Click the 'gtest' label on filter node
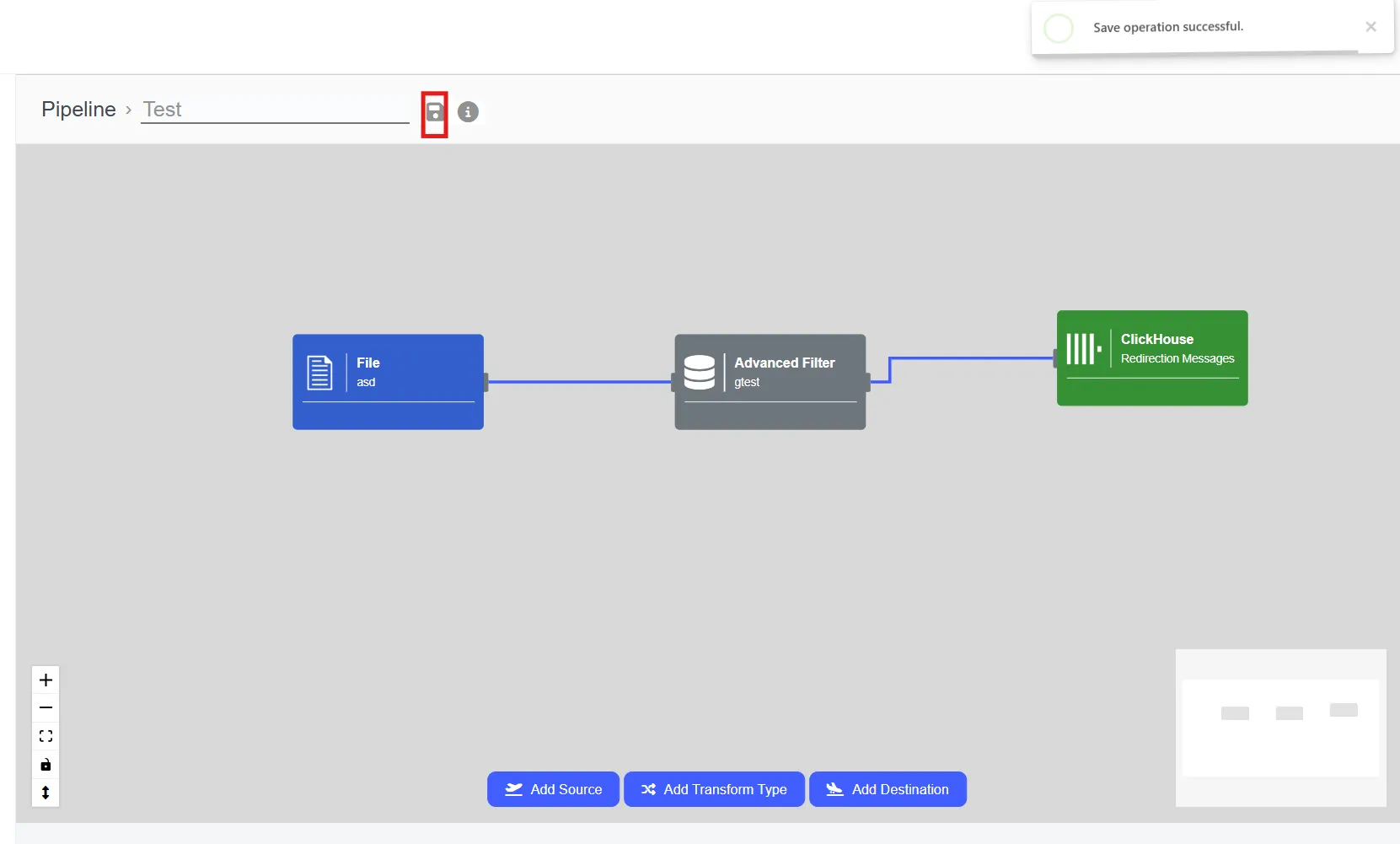The image size is (1400, 844). pyautogui.click(x=747, y=382)
